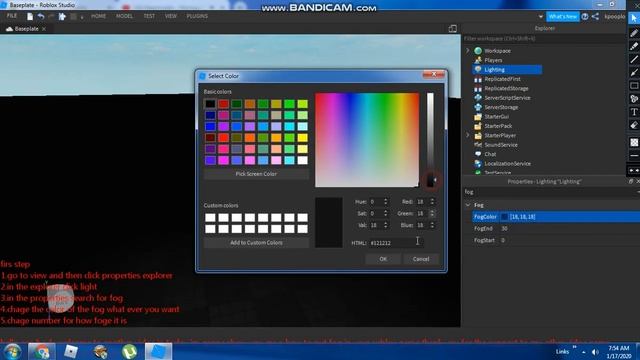The height and width of the screenshot is (360, 640).
Task: Close the Baseplate document tab
Action: click(44, 29)
